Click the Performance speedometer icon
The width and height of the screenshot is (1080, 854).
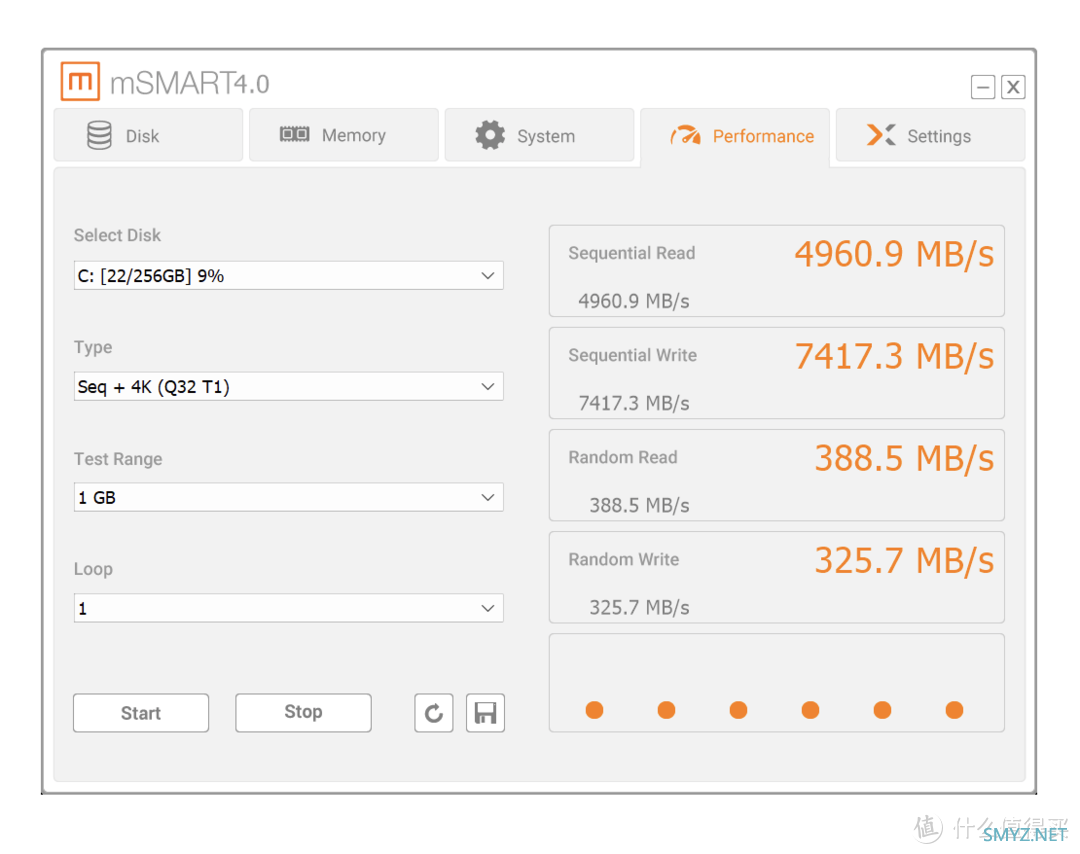coord(685,136)
